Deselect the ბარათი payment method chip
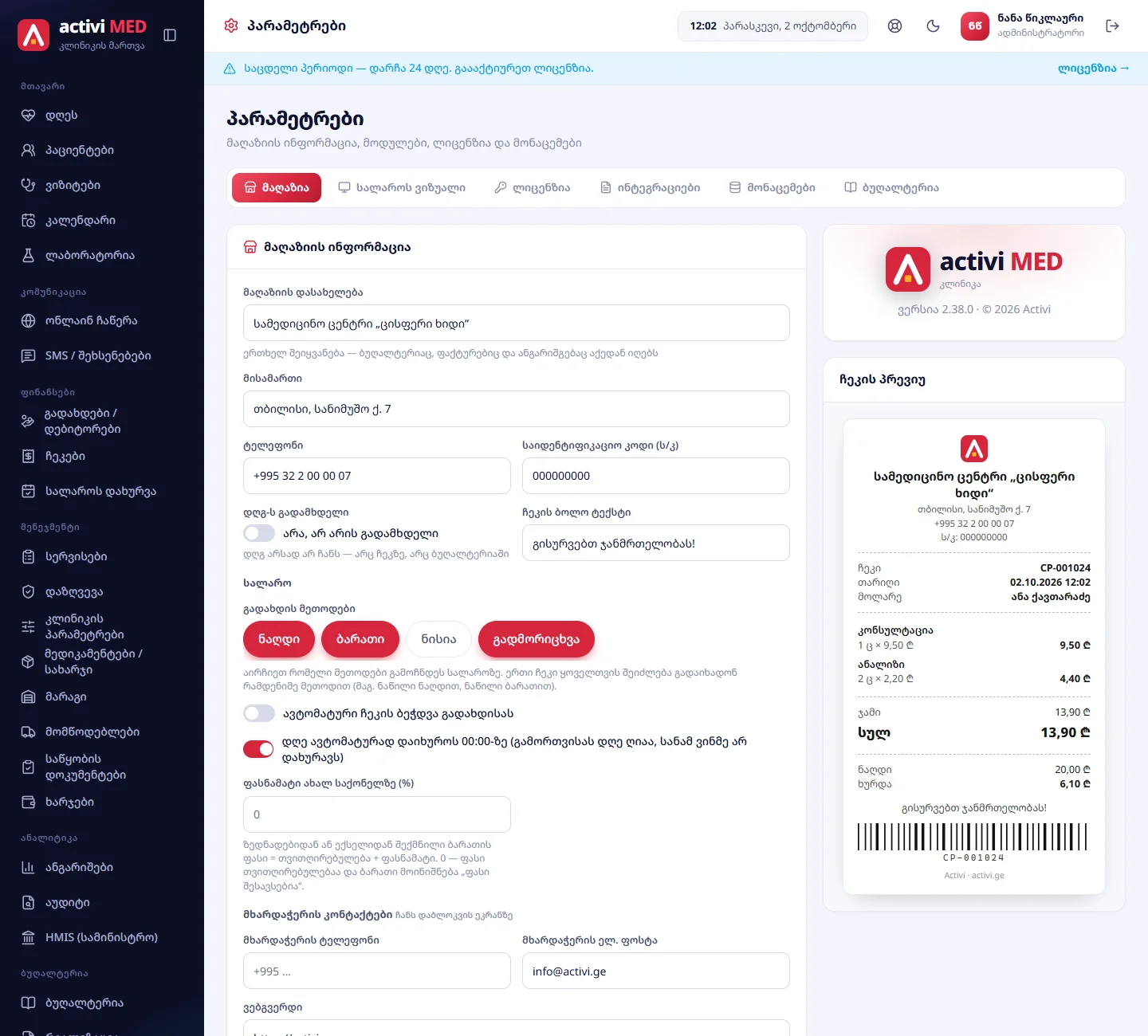The image size is (1148, 1036). tap(360, 639)
